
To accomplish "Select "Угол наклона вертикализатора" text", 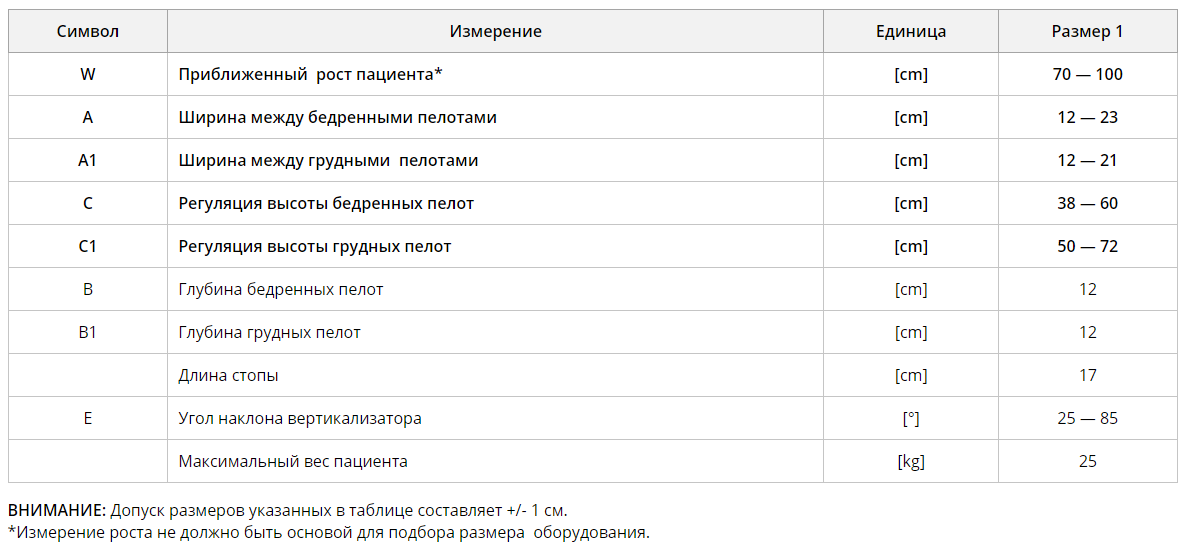I will point(300,418).
